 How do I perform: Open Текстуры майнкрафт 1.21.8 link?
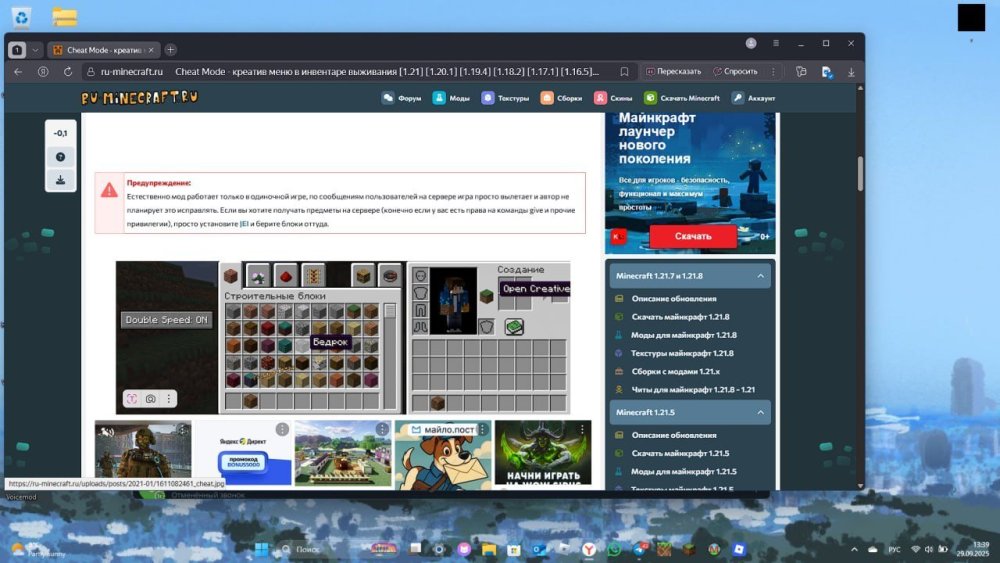click(682, 353)
